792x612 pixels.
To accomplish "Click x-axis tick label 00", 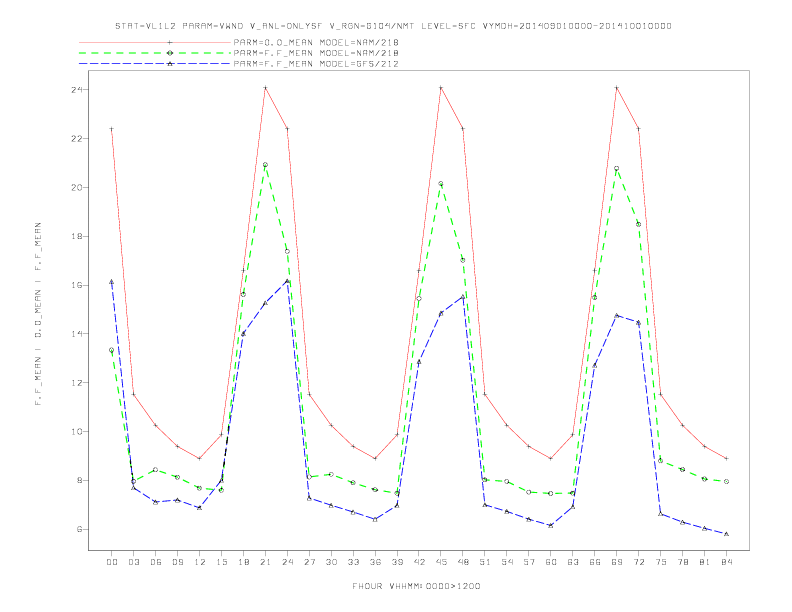I will point(112,562).
